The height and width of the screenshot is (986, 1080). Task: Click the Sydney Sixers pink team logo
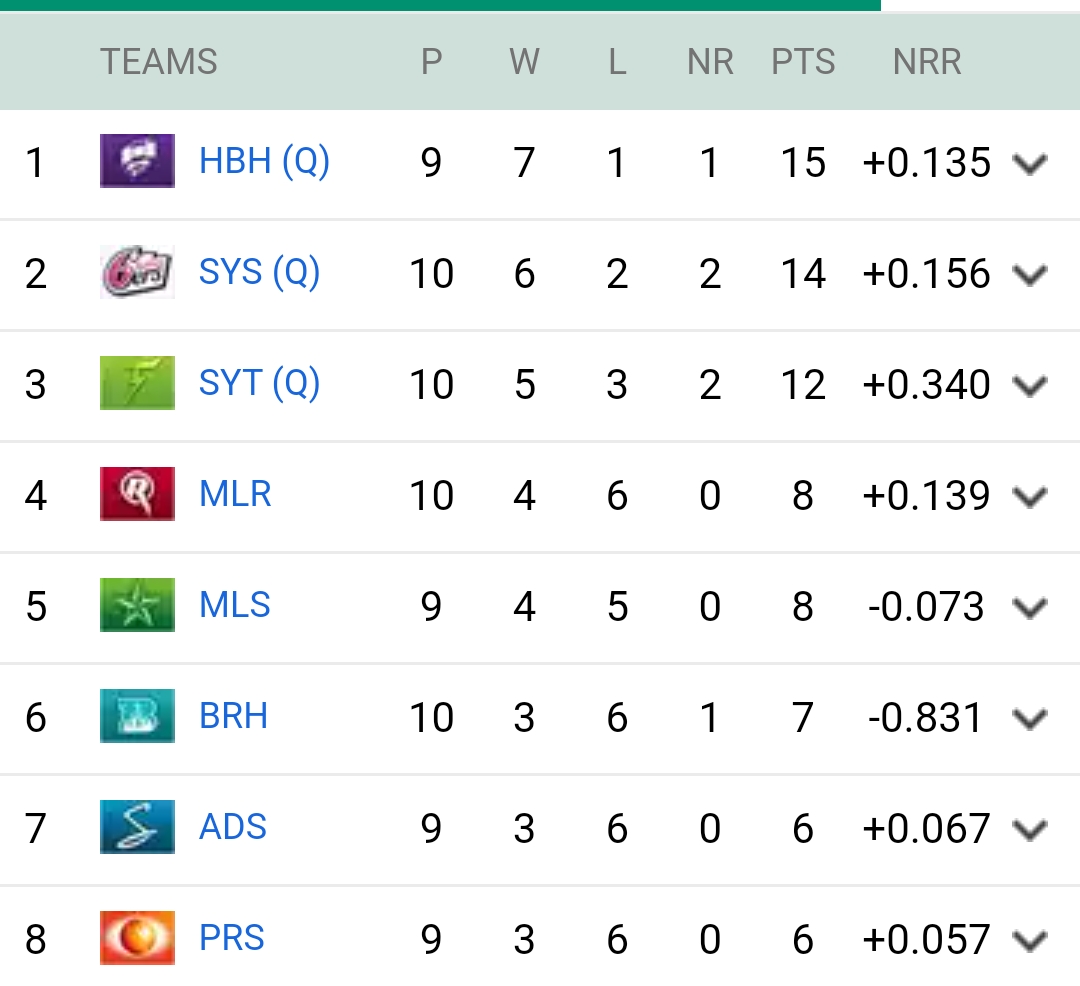click(x=137, y=272)
